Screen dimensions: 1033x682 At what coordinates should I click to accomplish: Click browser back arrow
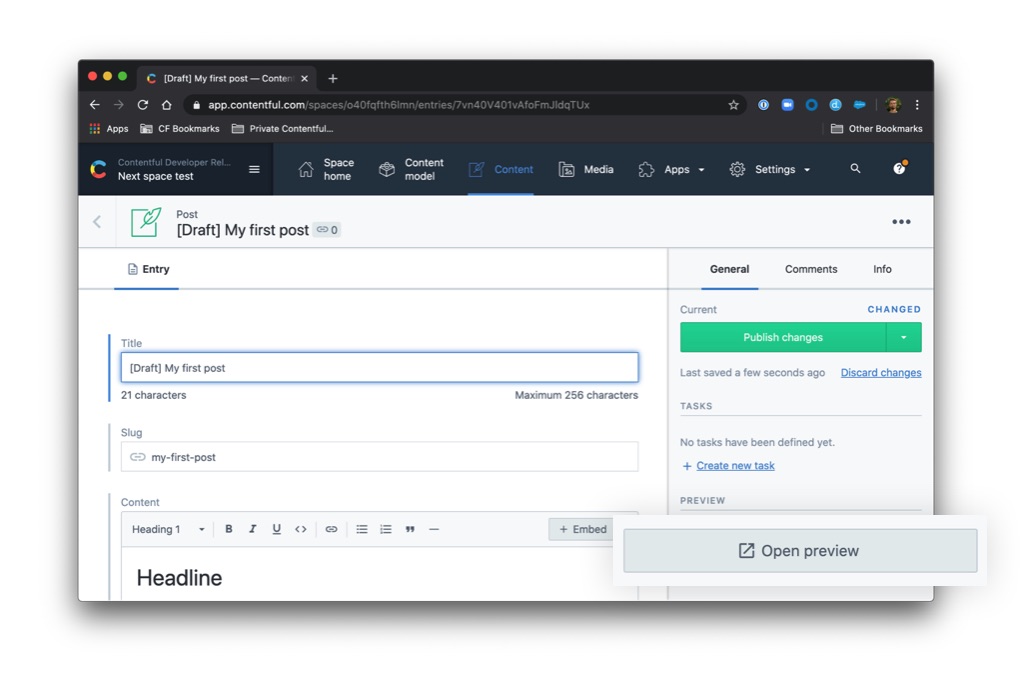pyautogui.click(x=95, y=105)
